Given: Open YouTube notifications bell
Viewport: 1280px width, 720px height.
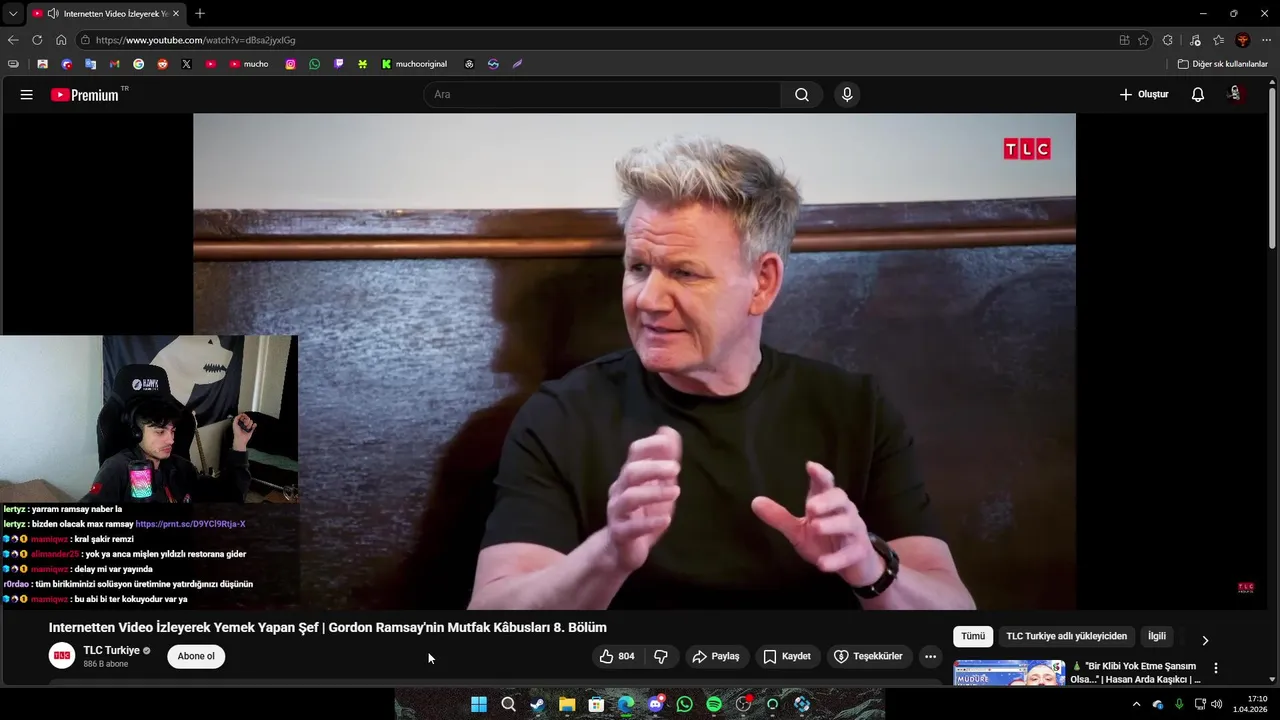Looking at the screenshot, I should point(1198,95).
